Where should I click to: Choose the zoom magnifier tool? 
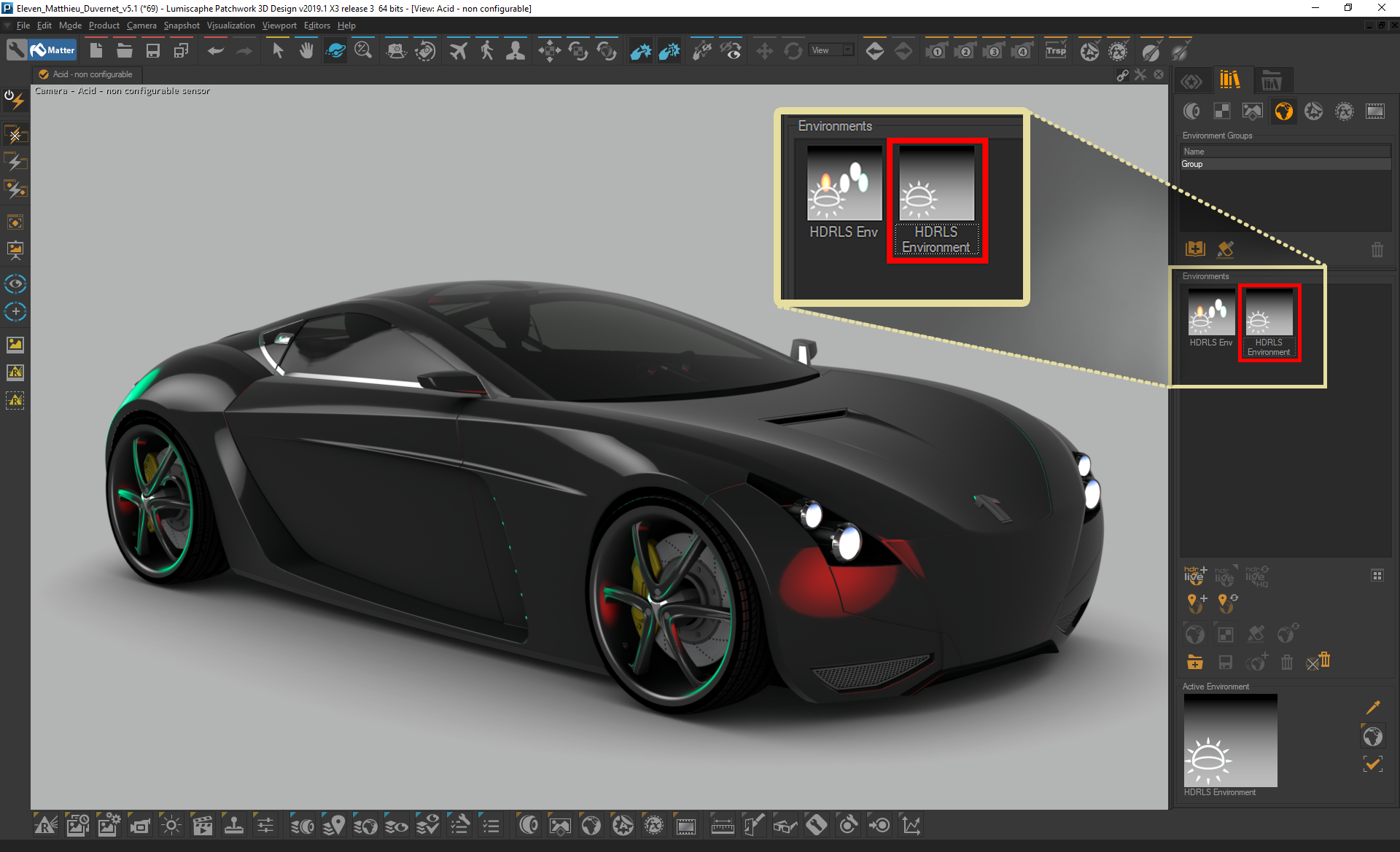pyautogui.click(x=363, y=50)
